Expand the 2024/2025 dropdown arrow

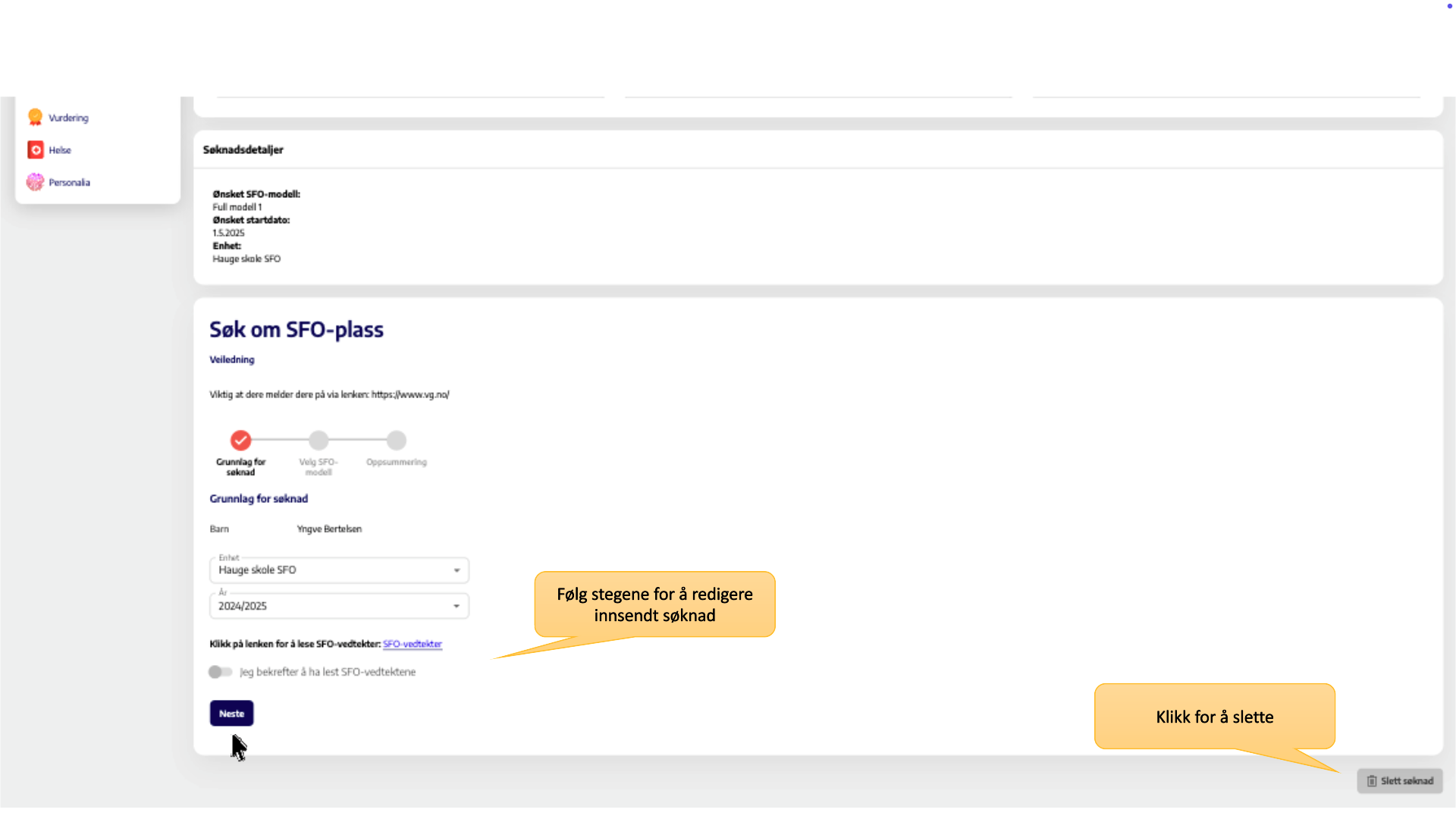(x=457, y=606)
